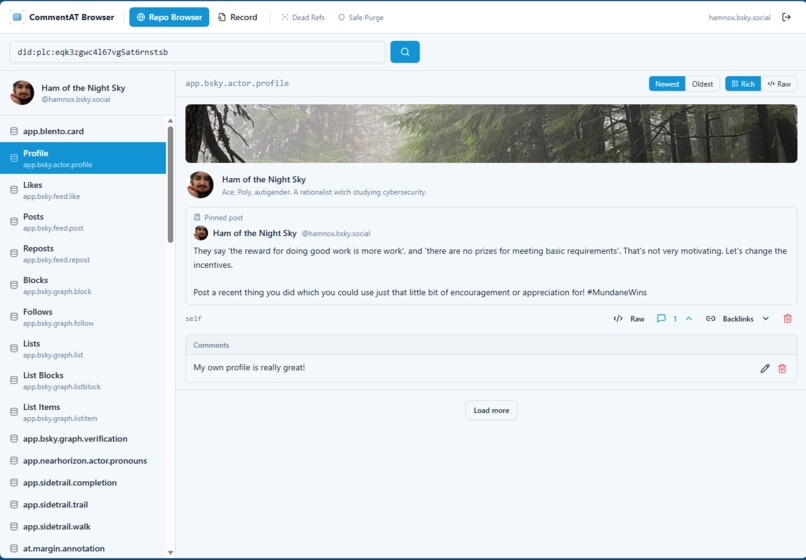Click database icon beside Follows

[14, 317]
